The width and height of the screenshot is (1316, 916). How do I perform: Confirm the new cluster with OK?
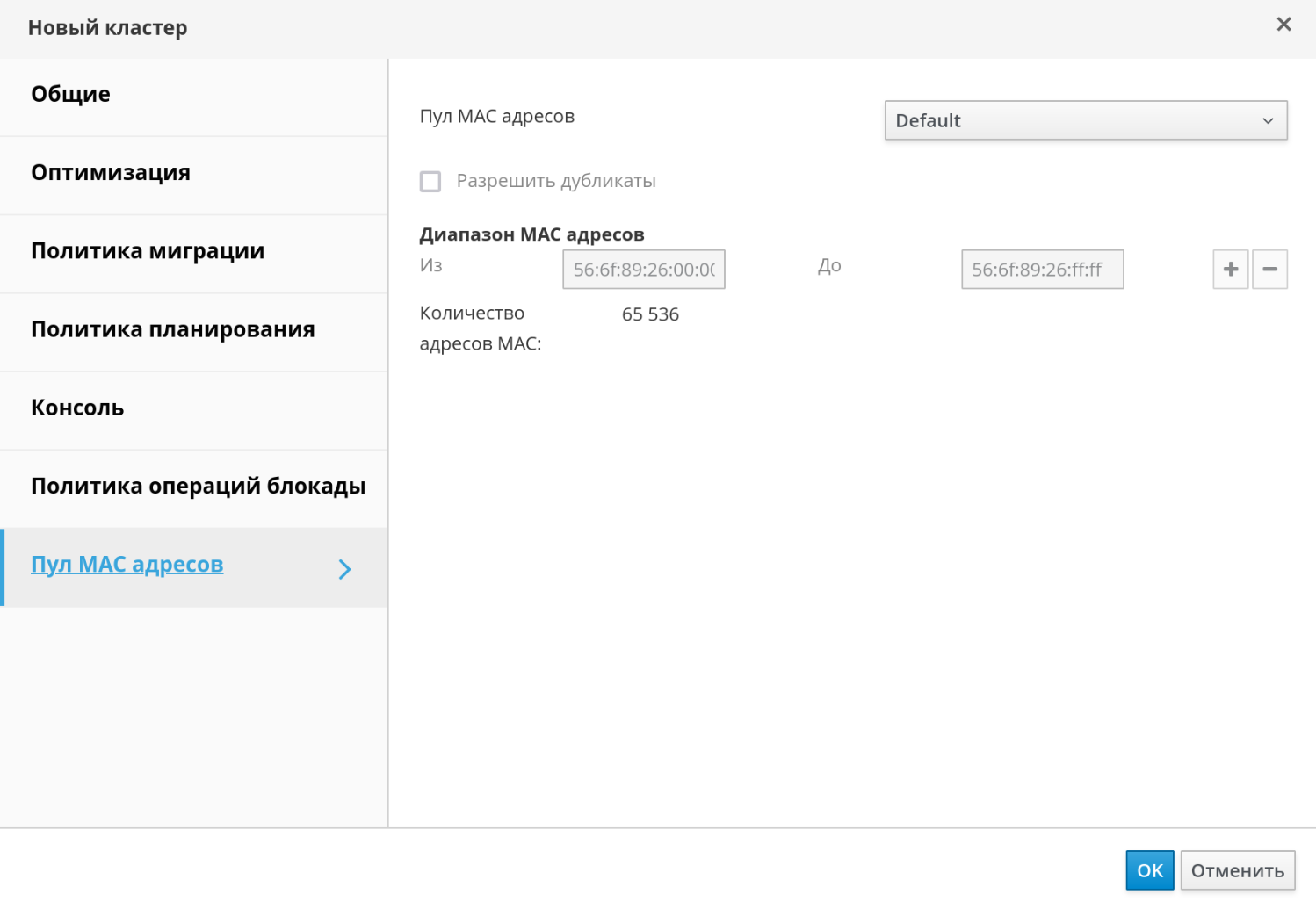tap(1149, 870)
